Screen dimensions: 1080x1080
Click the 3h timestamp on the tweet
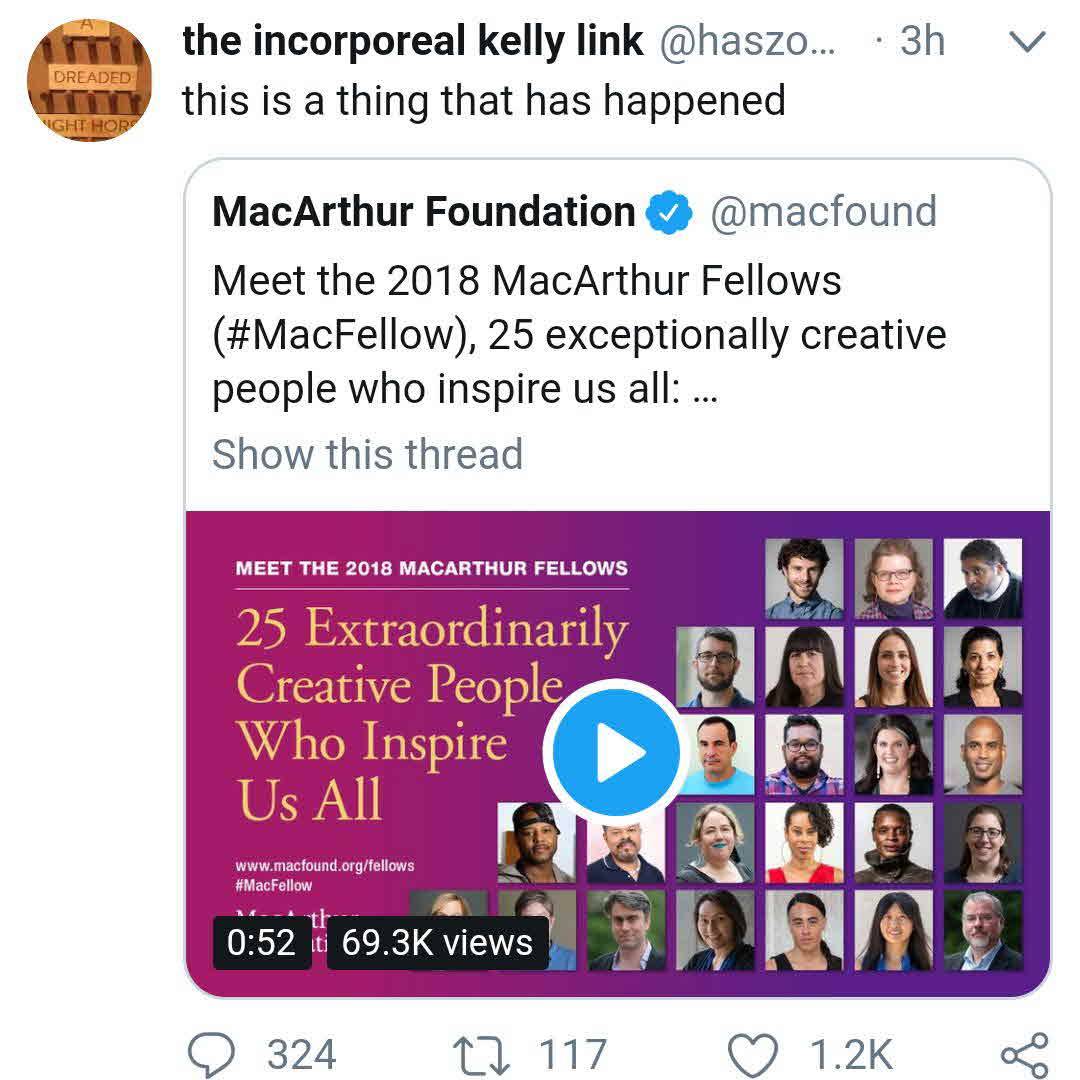pyautogui.click(x=922, y=41)
